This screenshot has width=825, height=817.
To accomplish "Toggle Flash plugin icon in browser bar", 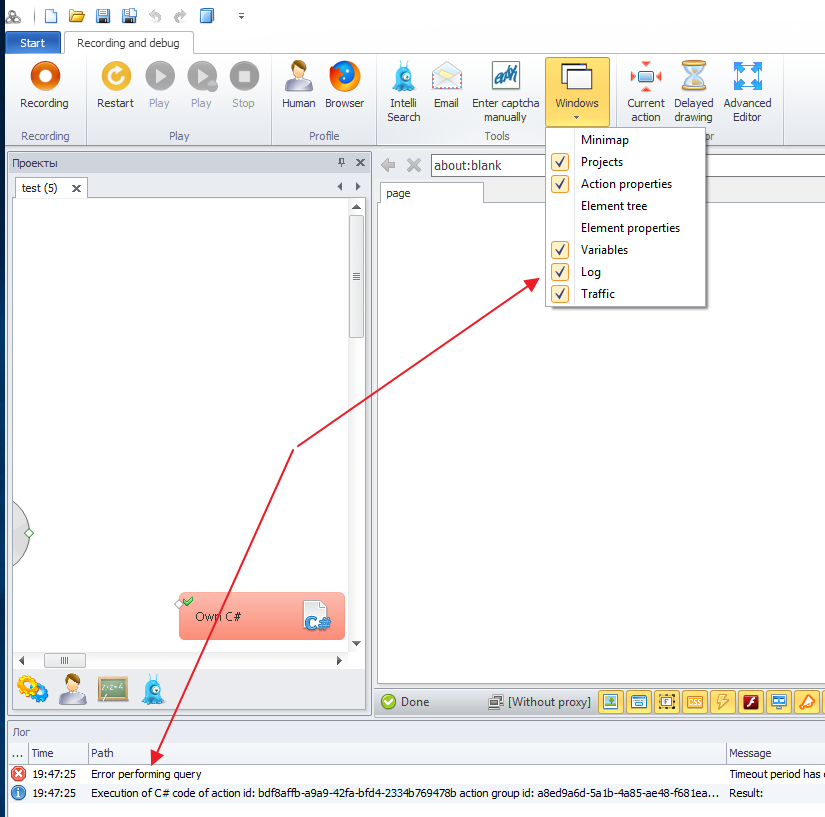I will 751,702.
